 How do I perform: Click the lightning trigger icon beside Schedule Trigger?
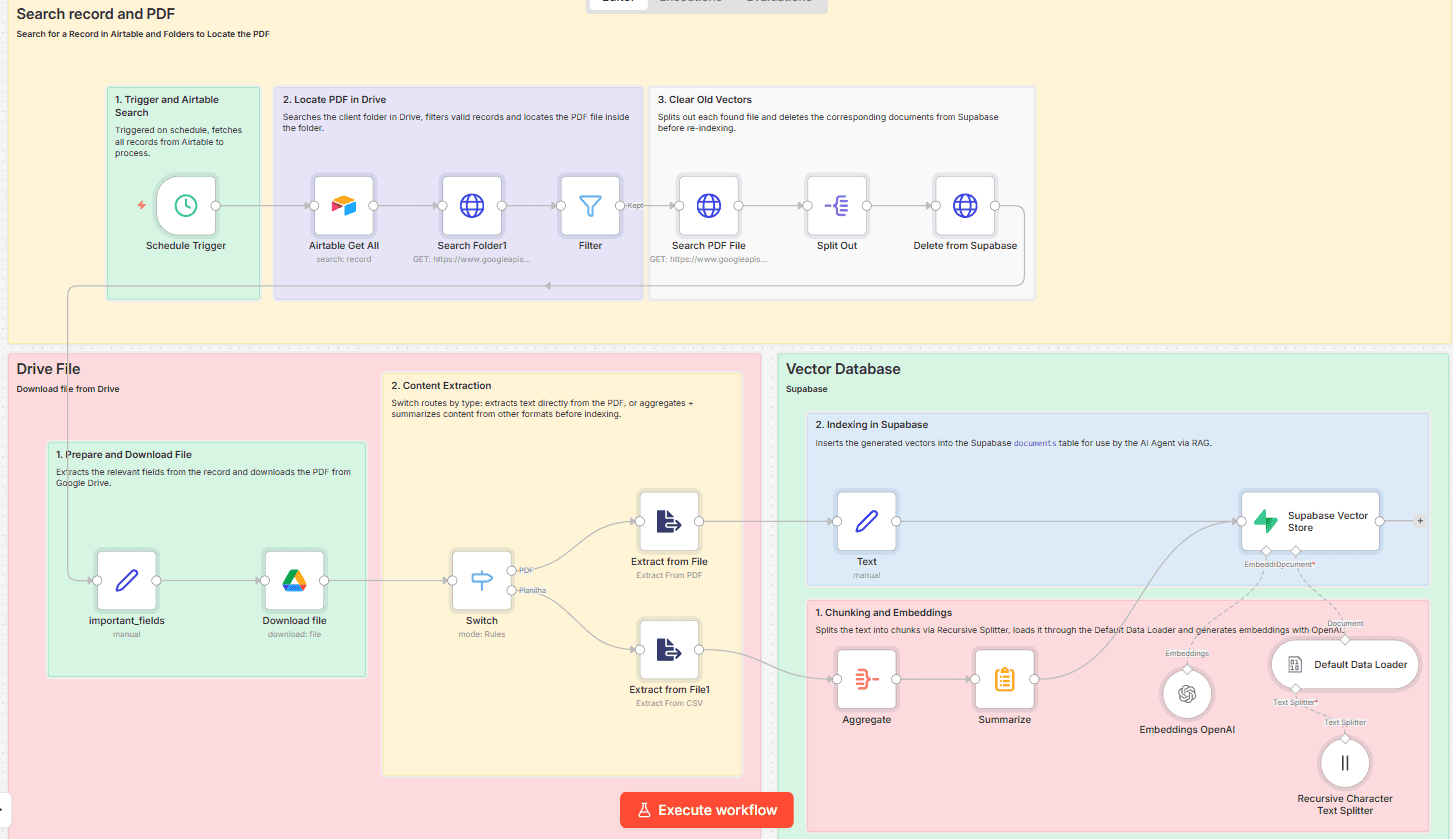tap(141, 205)
